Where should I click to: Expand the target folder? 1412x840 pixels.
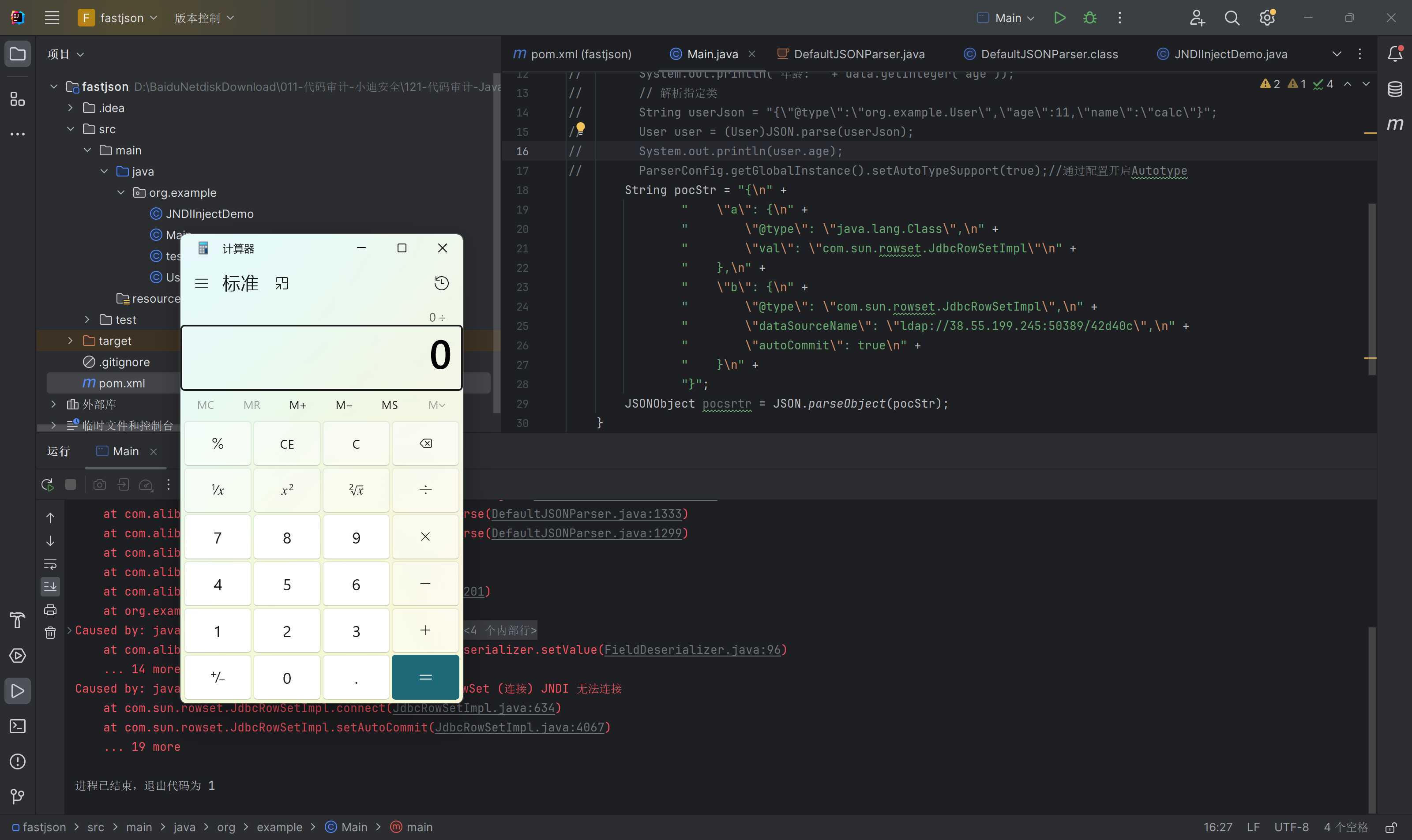70,341
